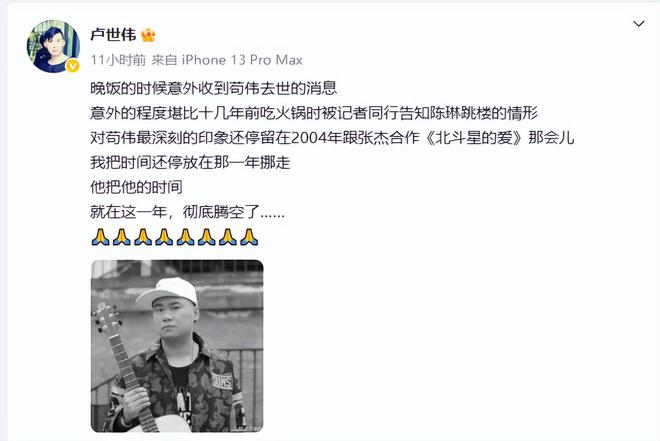Screen dimensions: 660x441
Task: Open the username 卢世伟 link
Action: [113, 35]
